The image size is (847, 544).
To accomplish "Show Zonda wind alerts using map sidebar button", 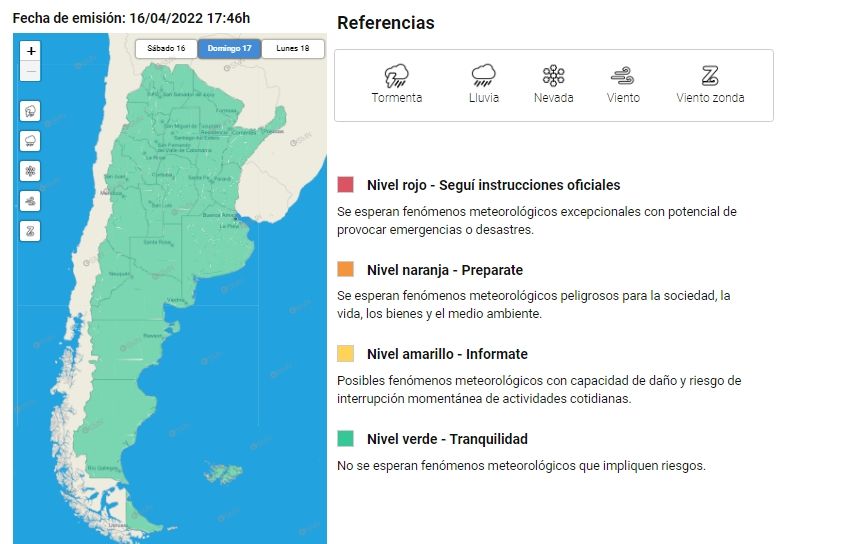I will pos(31,231).
